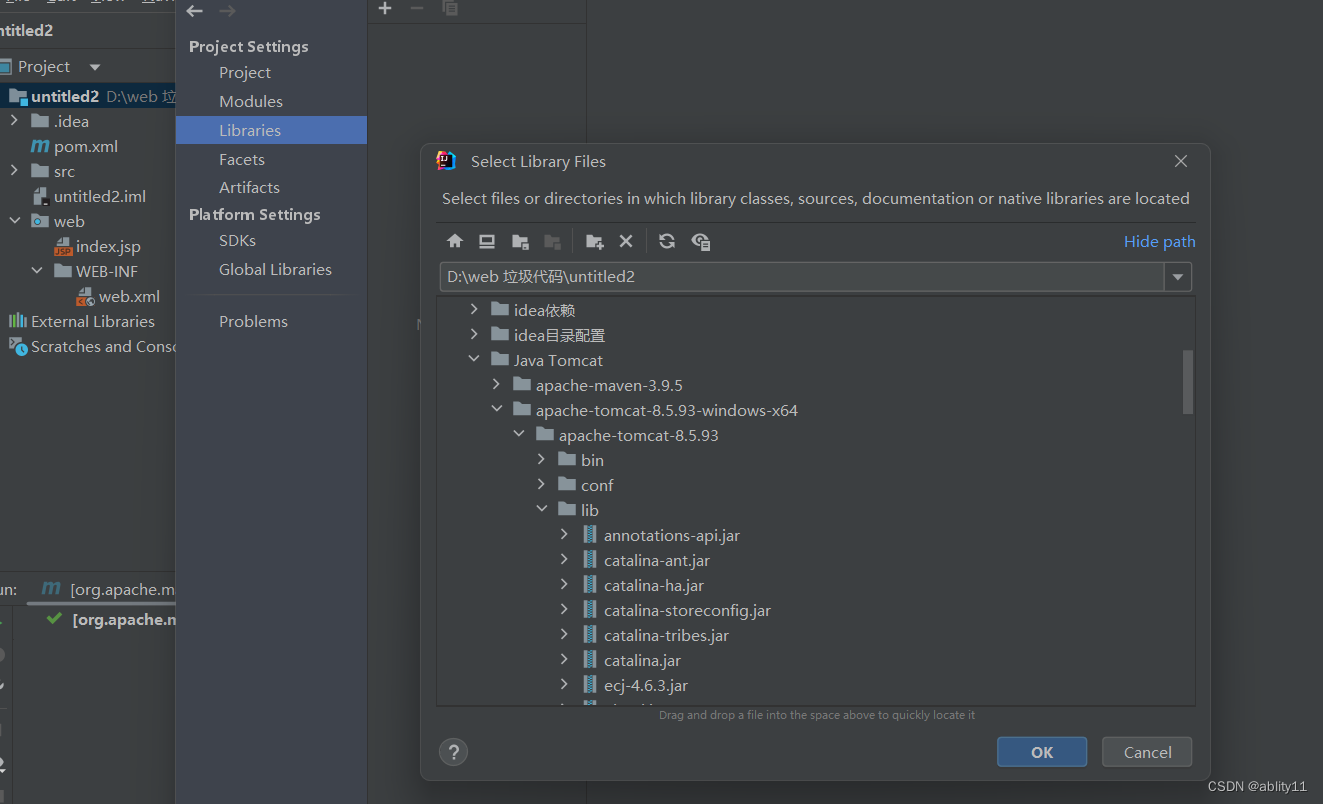Image resolution: width=1323 pixels, height=804 pixels.
Task: Click the Cancel button
Action: pos(1147,752)
